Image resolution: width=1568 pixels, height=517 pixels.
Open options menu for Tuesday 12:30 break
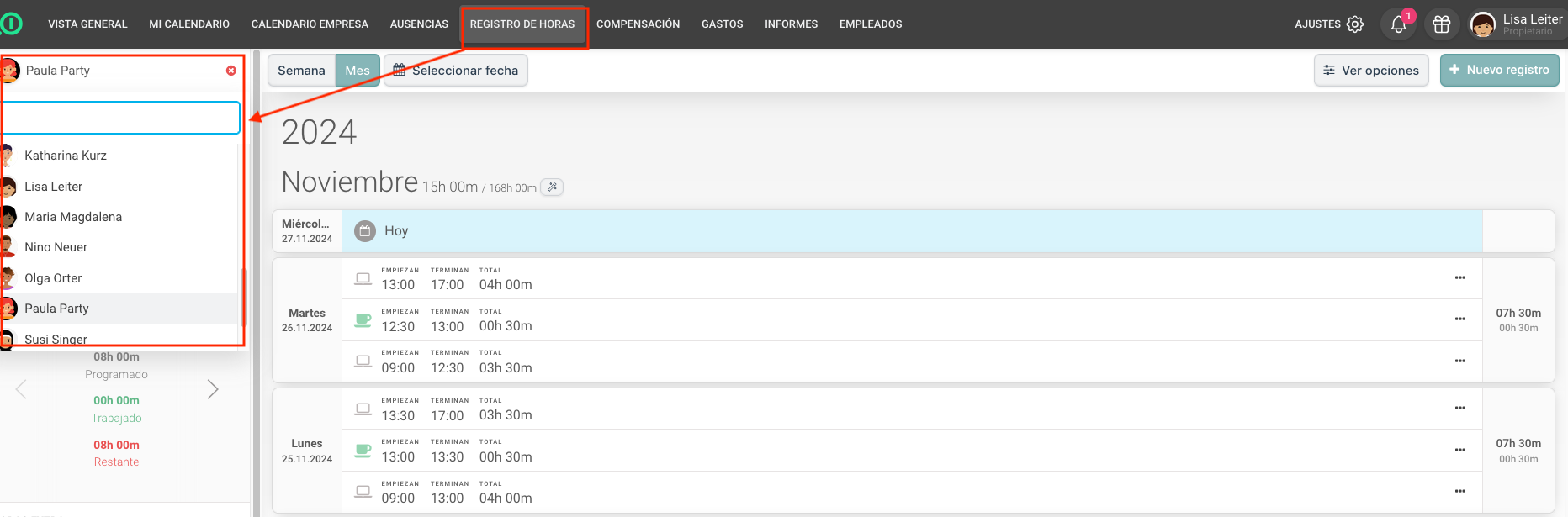tap(1459, 319)
